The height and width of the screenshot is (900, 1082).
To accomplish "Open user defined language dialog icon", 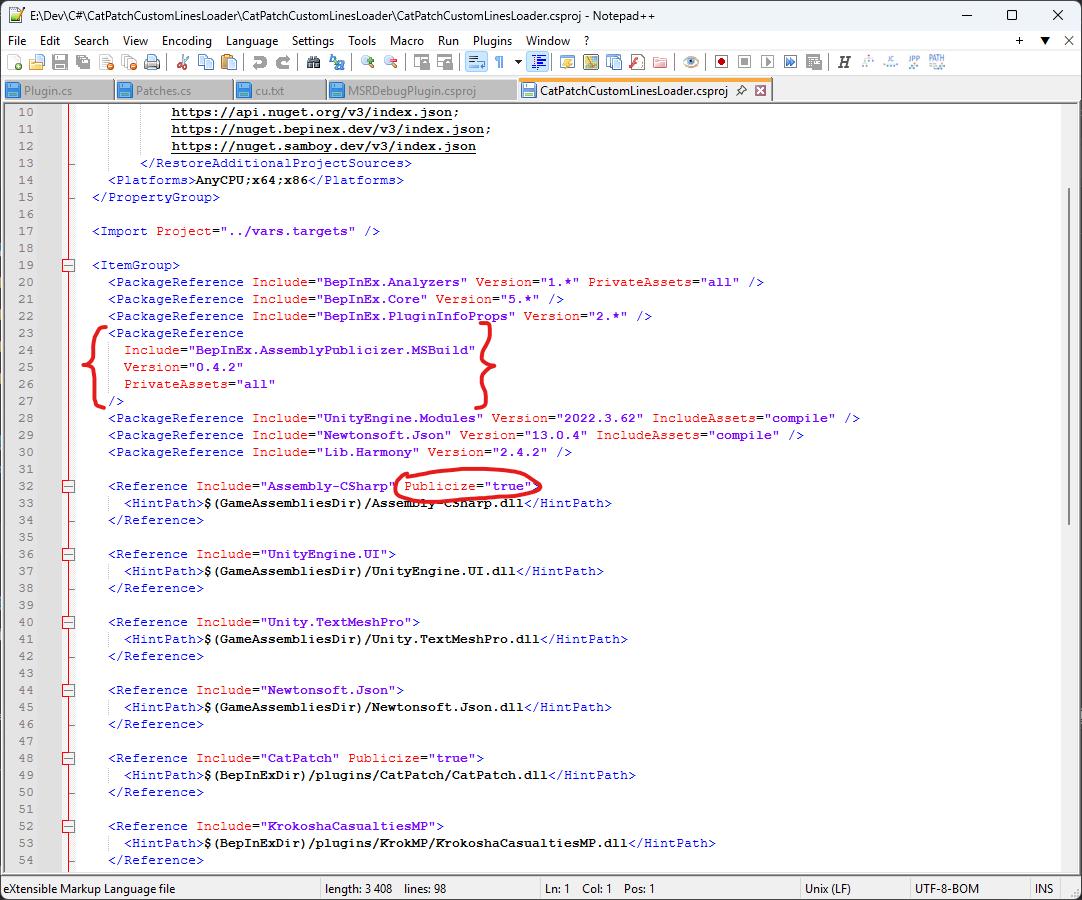I will pos(567,62).
